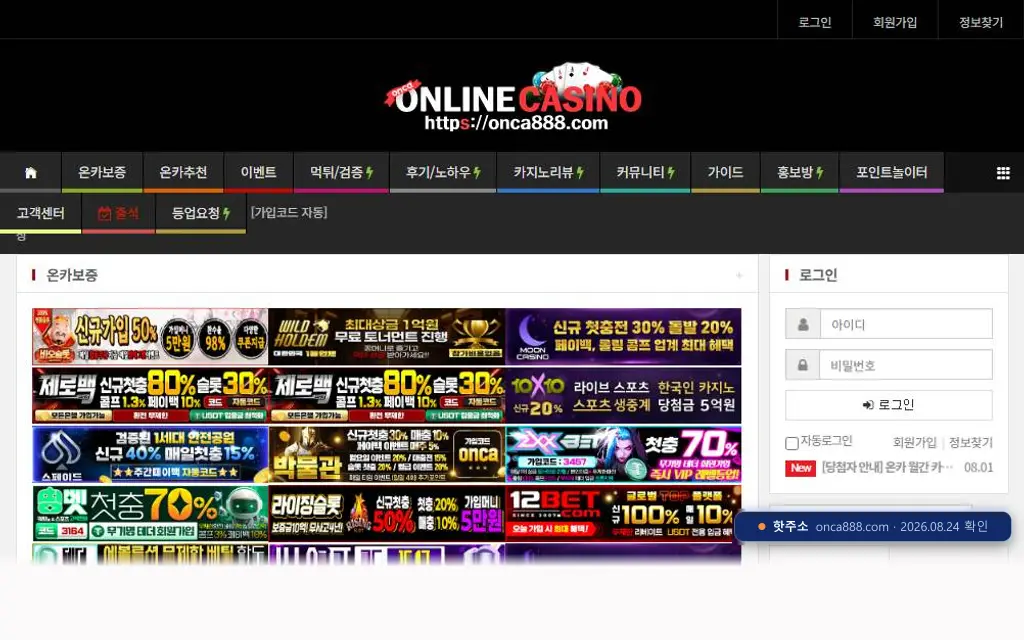Click the lock icon beside the 비밀번호 field

pyautogui.click(x=803, y=365)
